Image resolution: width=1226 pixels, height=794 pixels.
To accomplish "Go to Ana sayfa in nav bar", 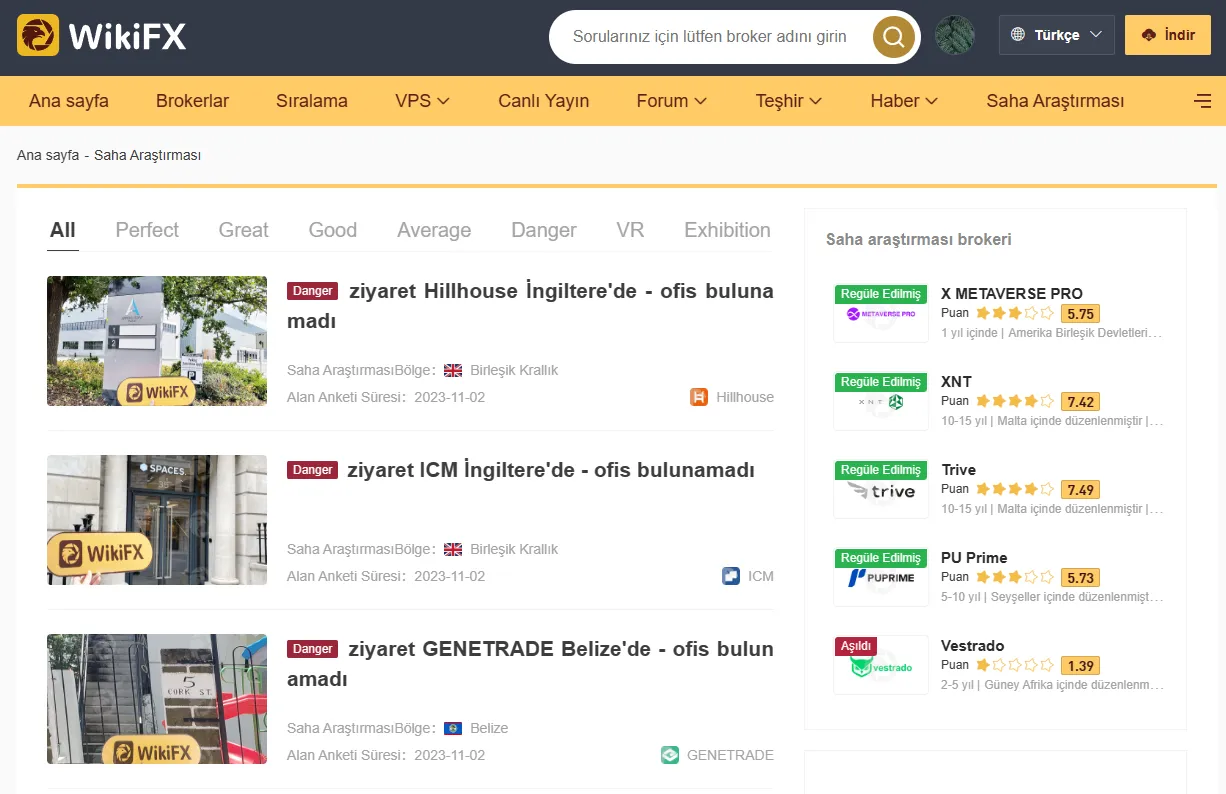I will click(69, 101).
